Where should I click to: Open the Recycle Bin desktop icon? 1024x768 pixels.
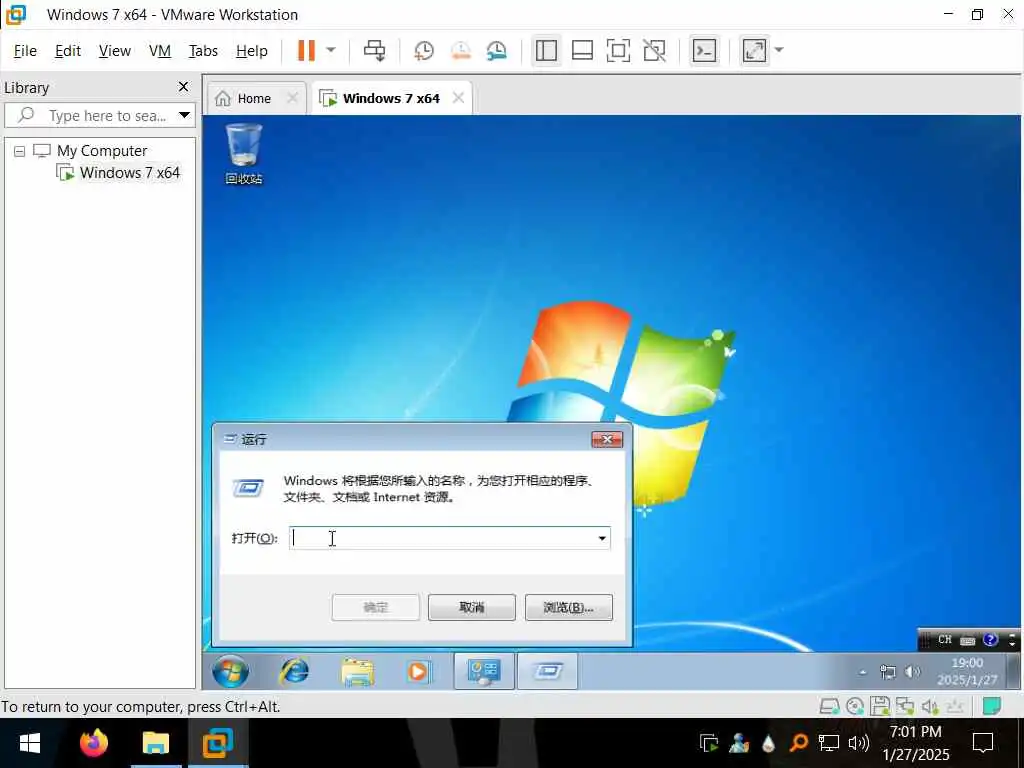coord(244,154)
